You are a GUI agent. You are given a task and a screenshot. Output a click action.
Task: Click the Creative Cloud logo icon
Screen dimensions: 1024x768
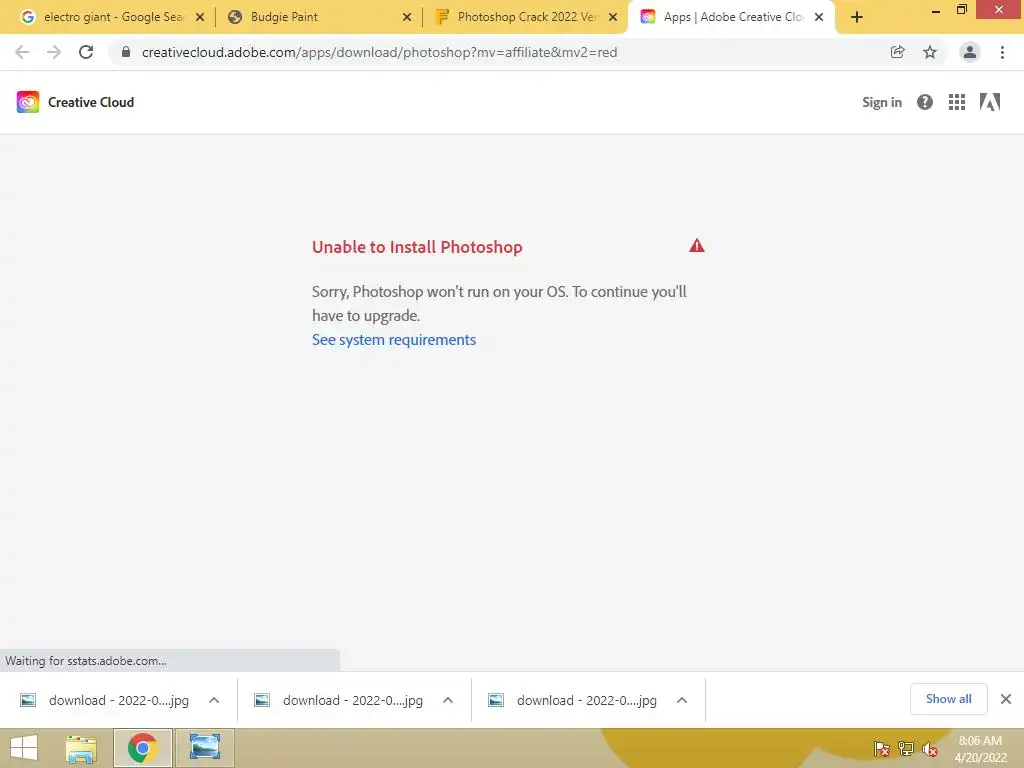(28, 102)
